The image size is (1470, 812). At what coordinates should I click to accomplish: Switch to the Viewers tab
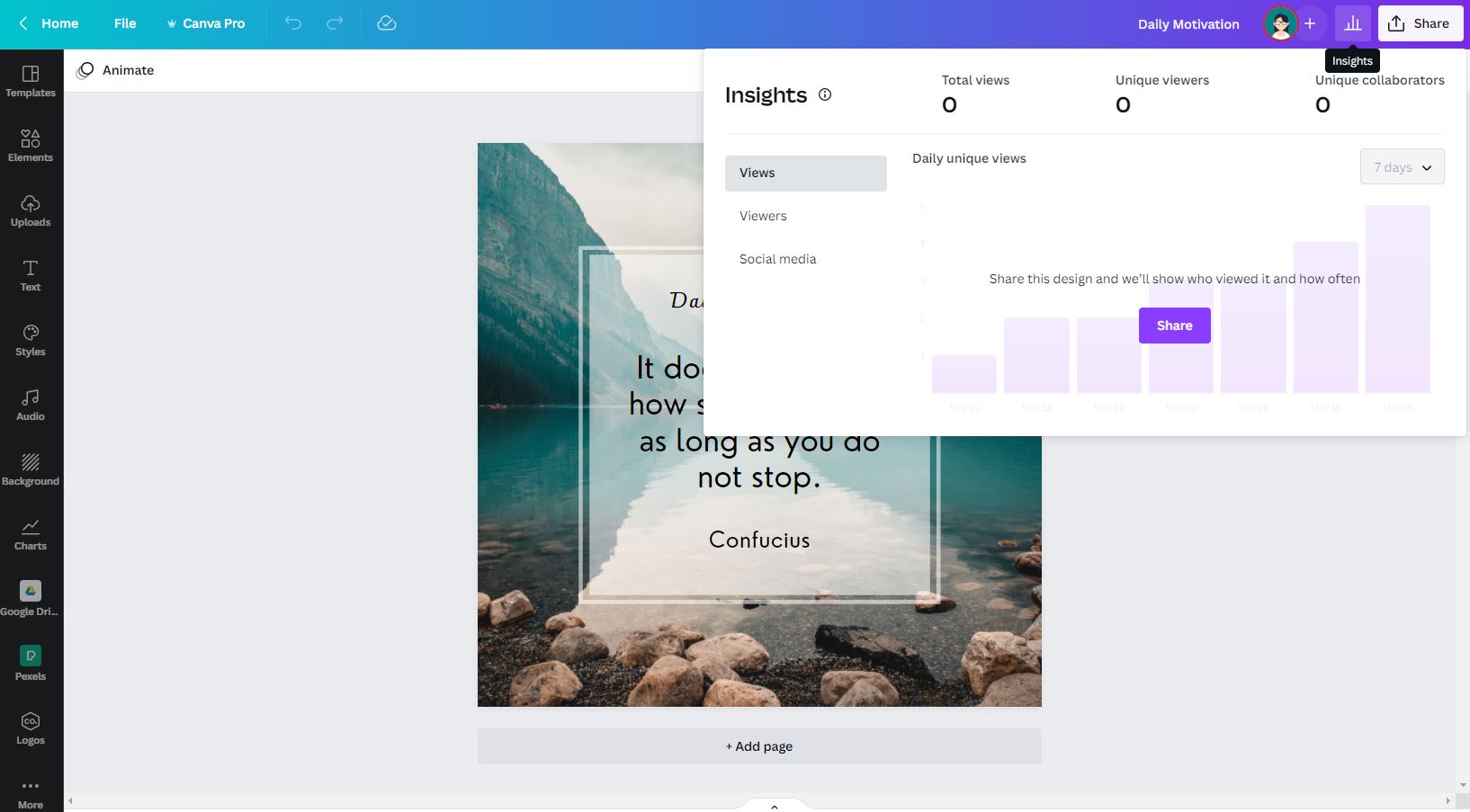click(762, 216)
